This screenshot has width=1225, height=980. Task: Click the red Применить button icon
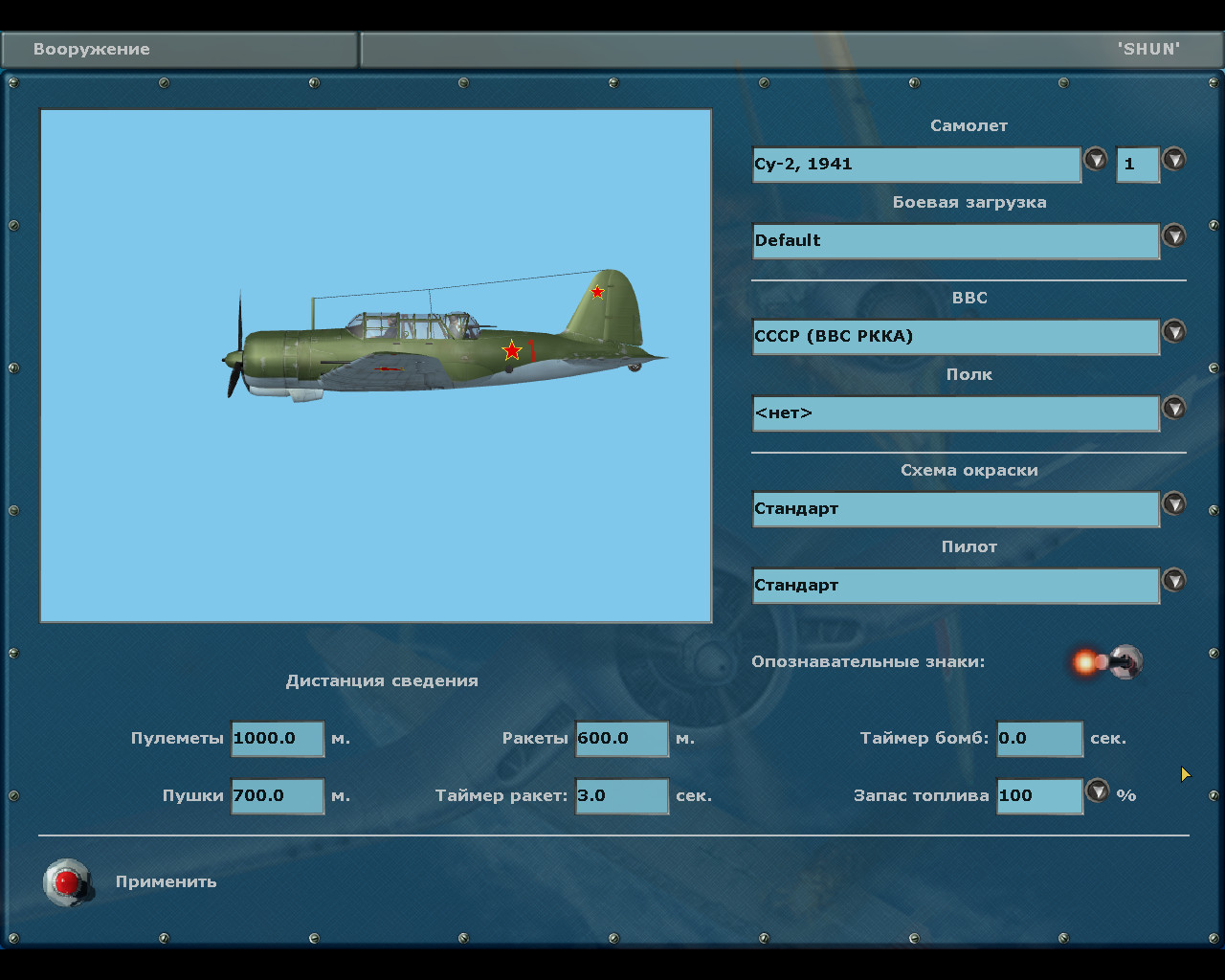pos(67,881)
